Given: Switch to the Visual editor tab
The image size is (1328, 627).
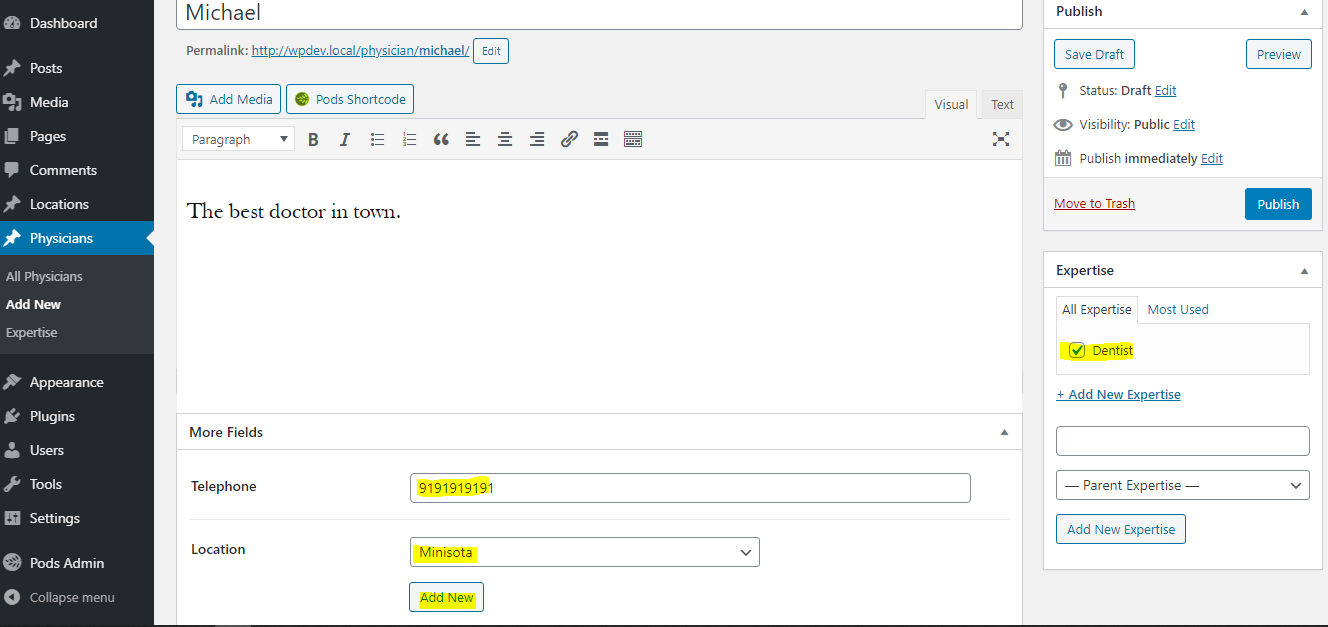Looking at the screenshot, I should (x=951, y=104).
